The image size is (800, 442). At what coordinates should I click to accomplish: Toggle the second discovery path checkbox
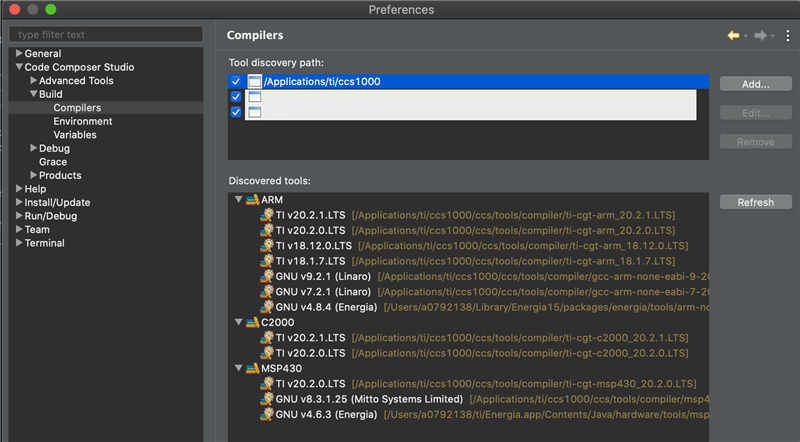pyautogui.click(x=236, y=96)
